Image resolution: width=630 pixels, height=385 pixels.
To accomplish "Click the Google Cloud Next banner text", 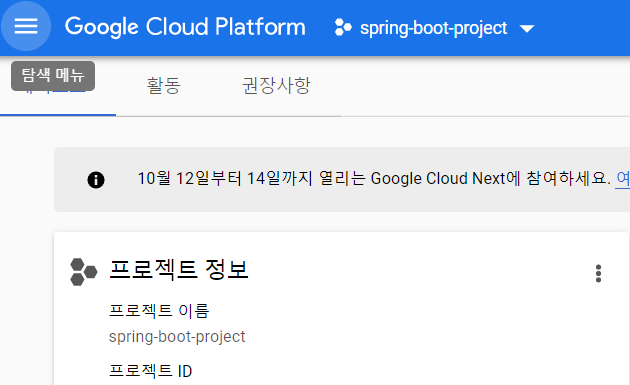I will coord(374,178).
